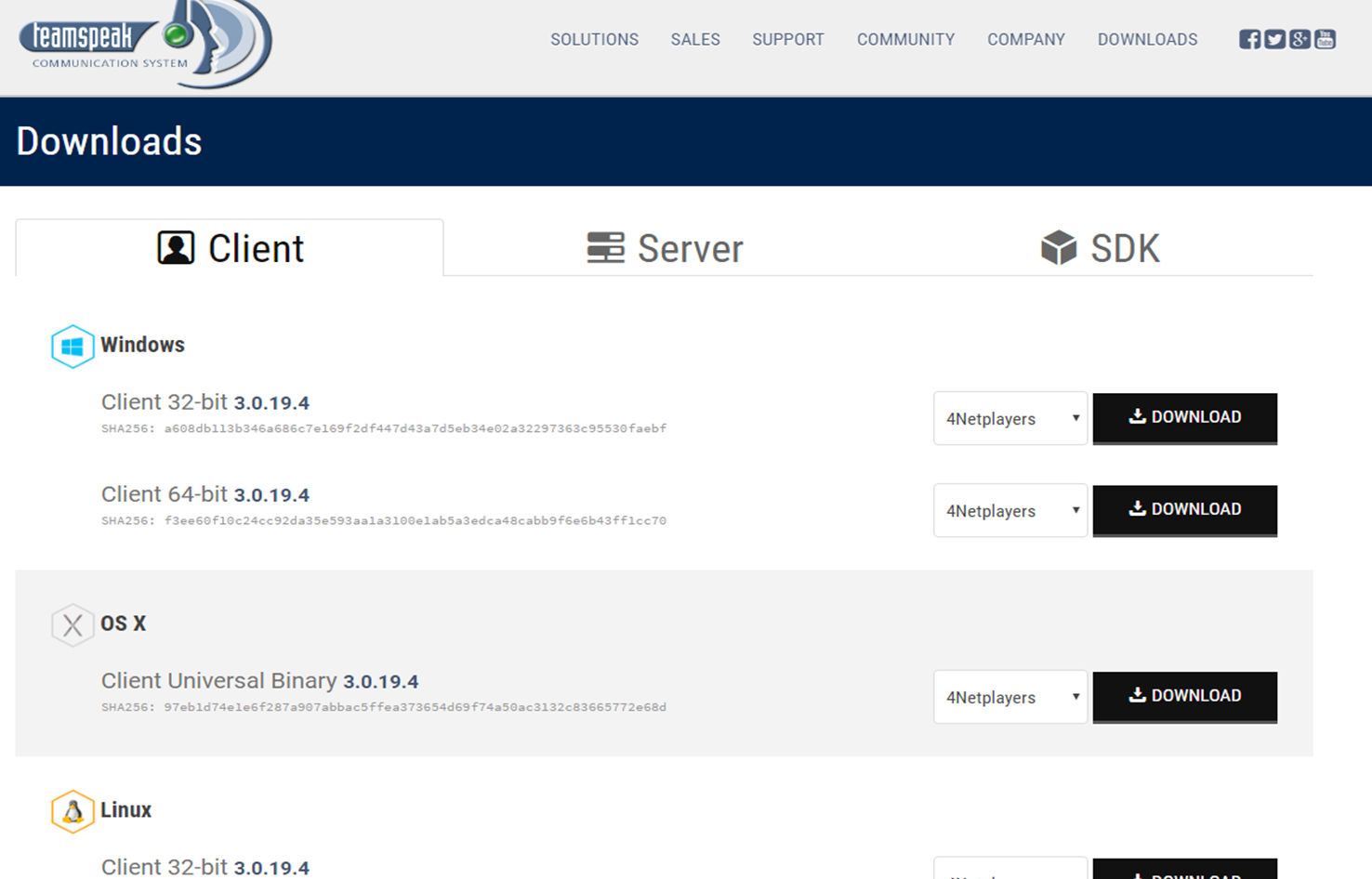Click the TeamSpeak logo
This screenshot has height=879, width=1372.
point(144,44)
